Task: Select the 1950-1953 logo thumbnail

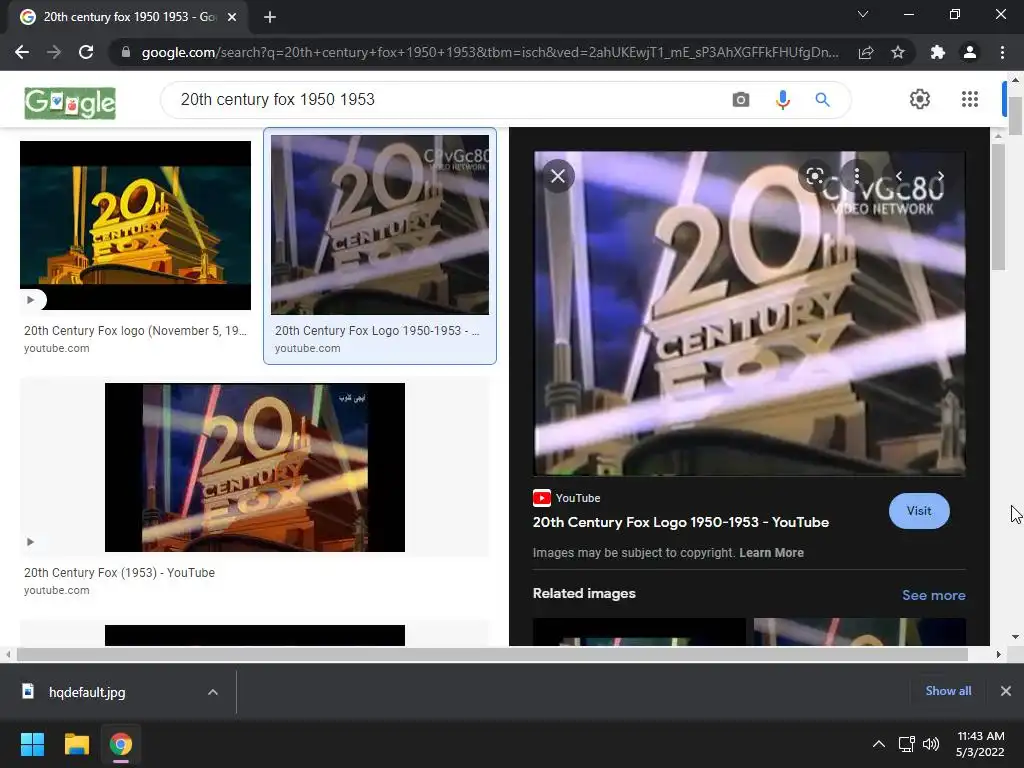Action: coord(379,225)
